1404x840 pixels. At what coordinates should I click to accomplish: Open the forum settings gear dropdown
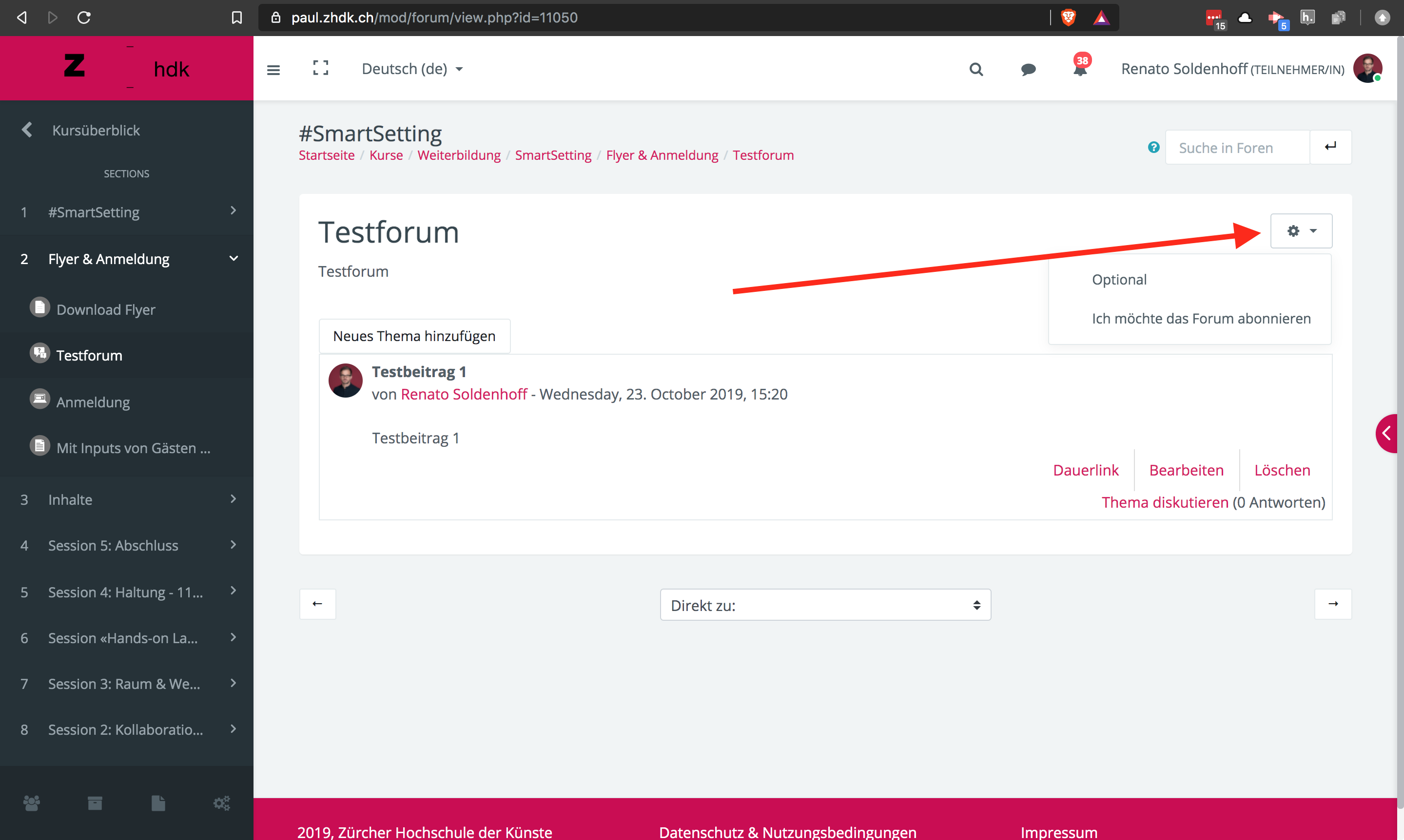1301,231
